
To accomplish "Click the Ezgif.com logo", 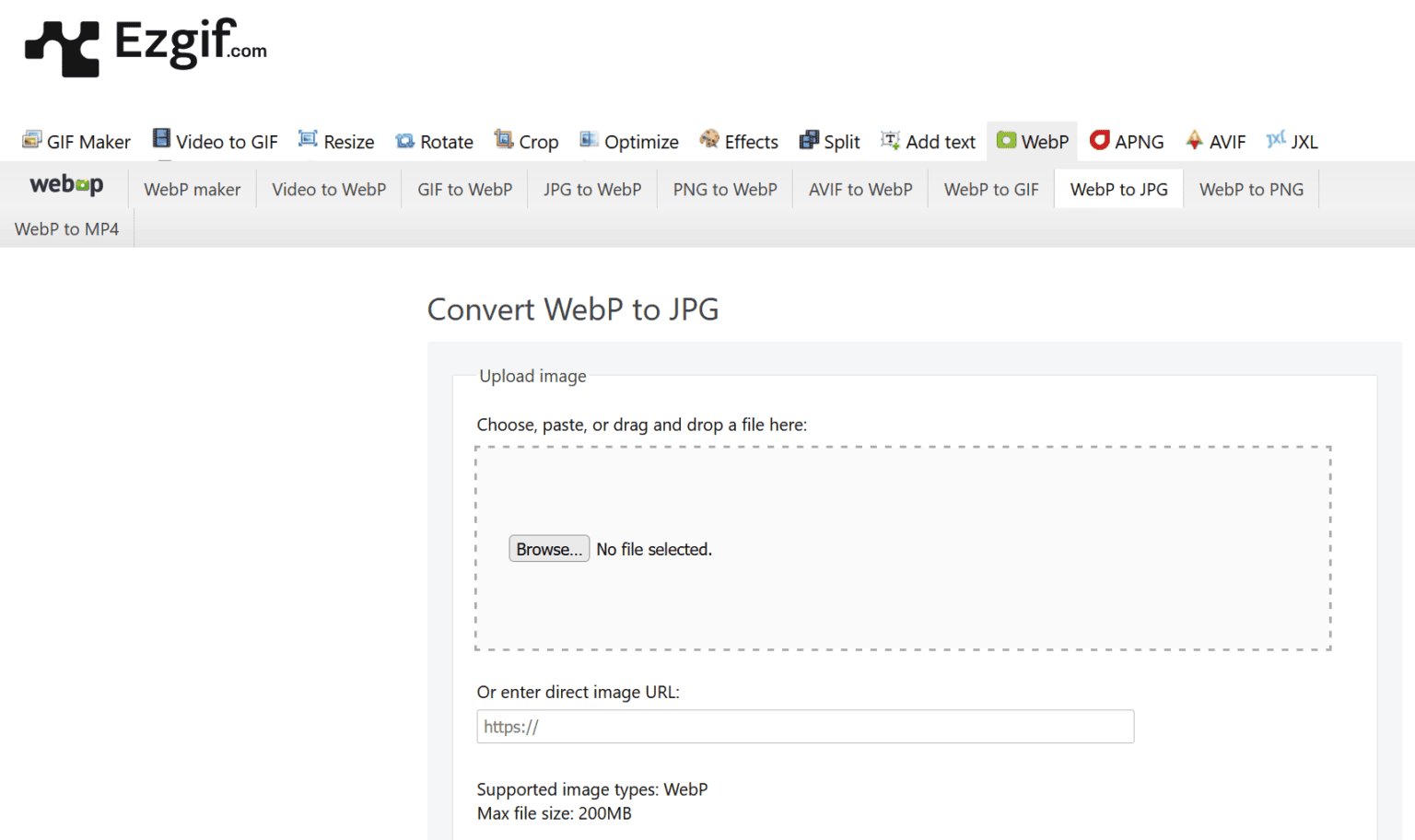I will point(147,46).
